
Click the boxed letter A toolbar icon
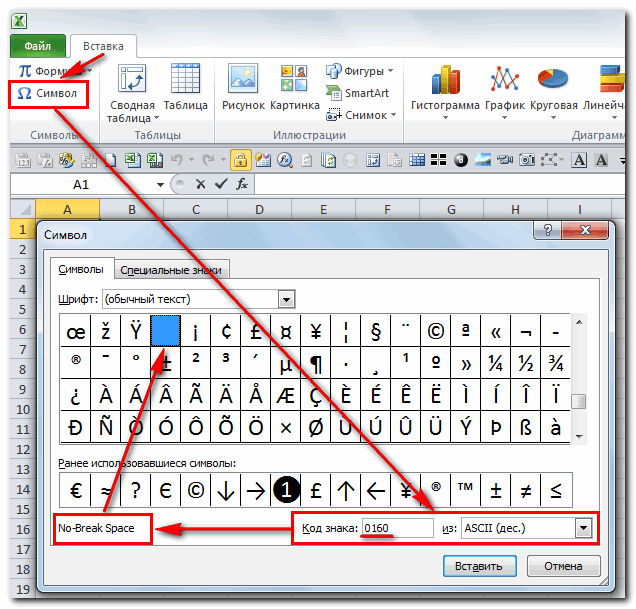(x=579, y=160)
